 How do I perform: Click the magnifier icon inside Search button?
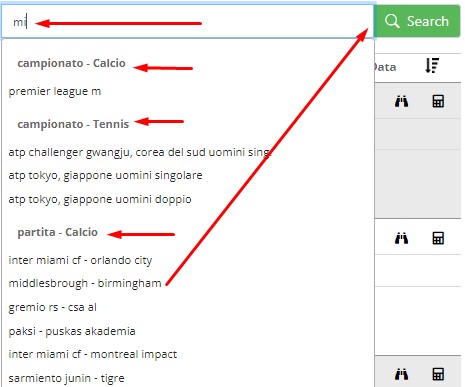point(392,21)
